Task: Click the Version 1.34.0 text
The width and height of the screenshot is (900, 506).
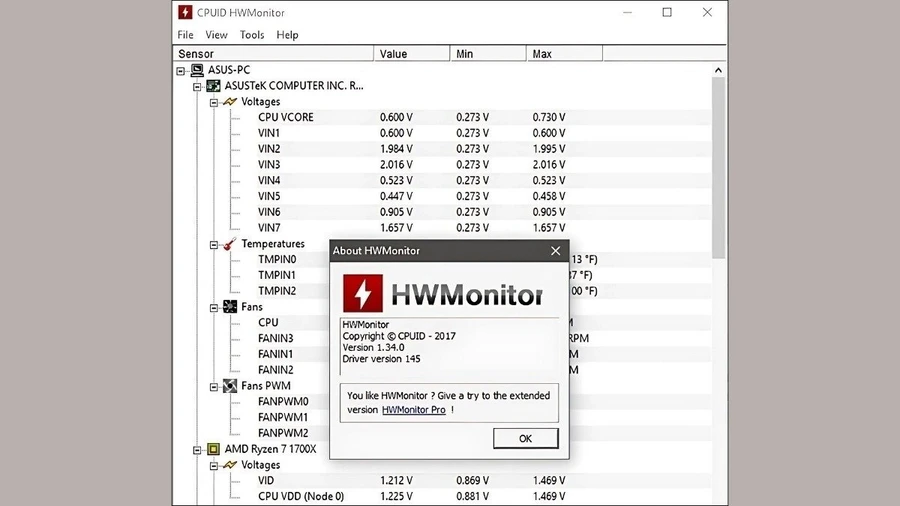Action: point(373,348)
